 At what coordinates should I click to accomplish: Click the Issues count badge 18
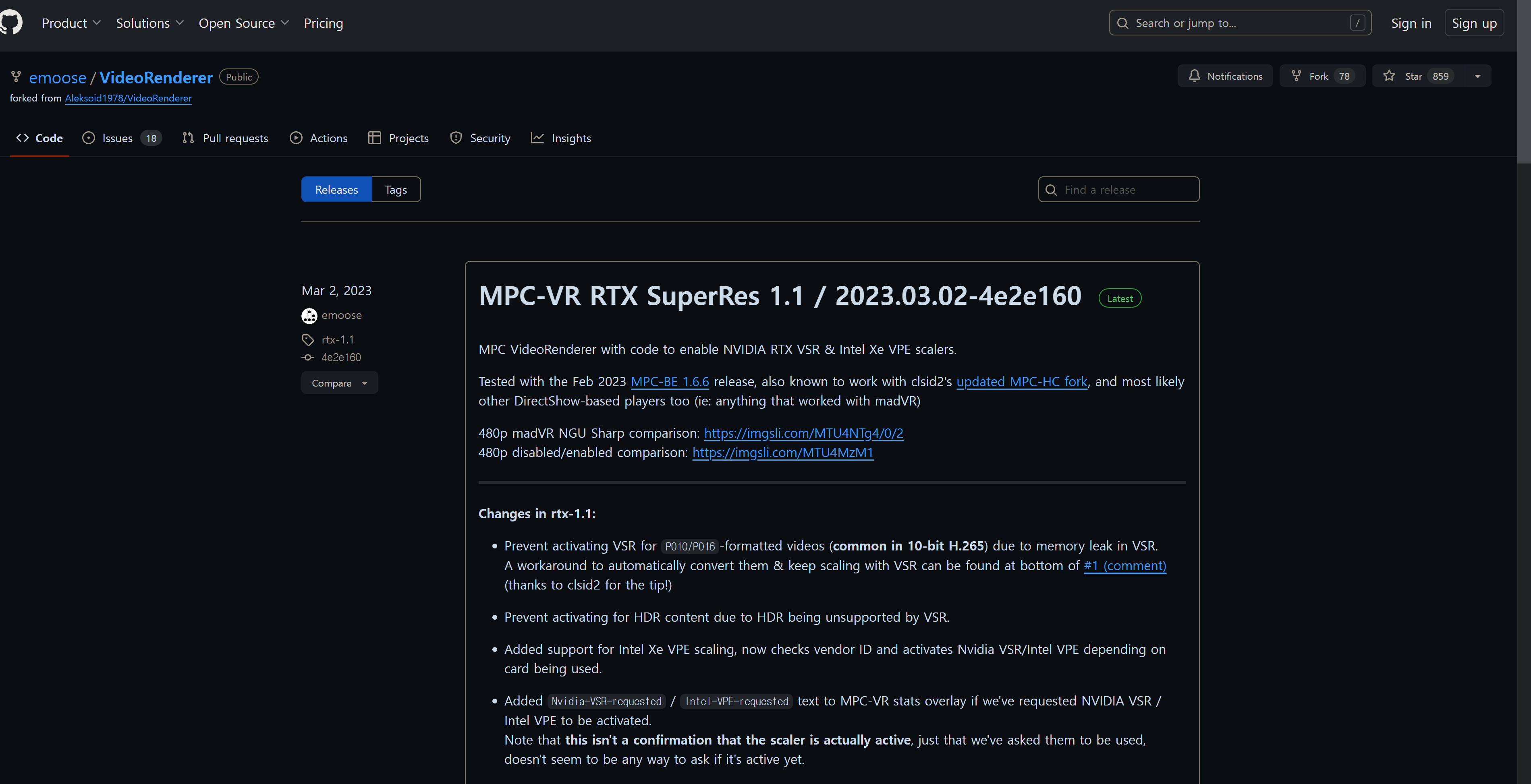(x=151, y=139)
